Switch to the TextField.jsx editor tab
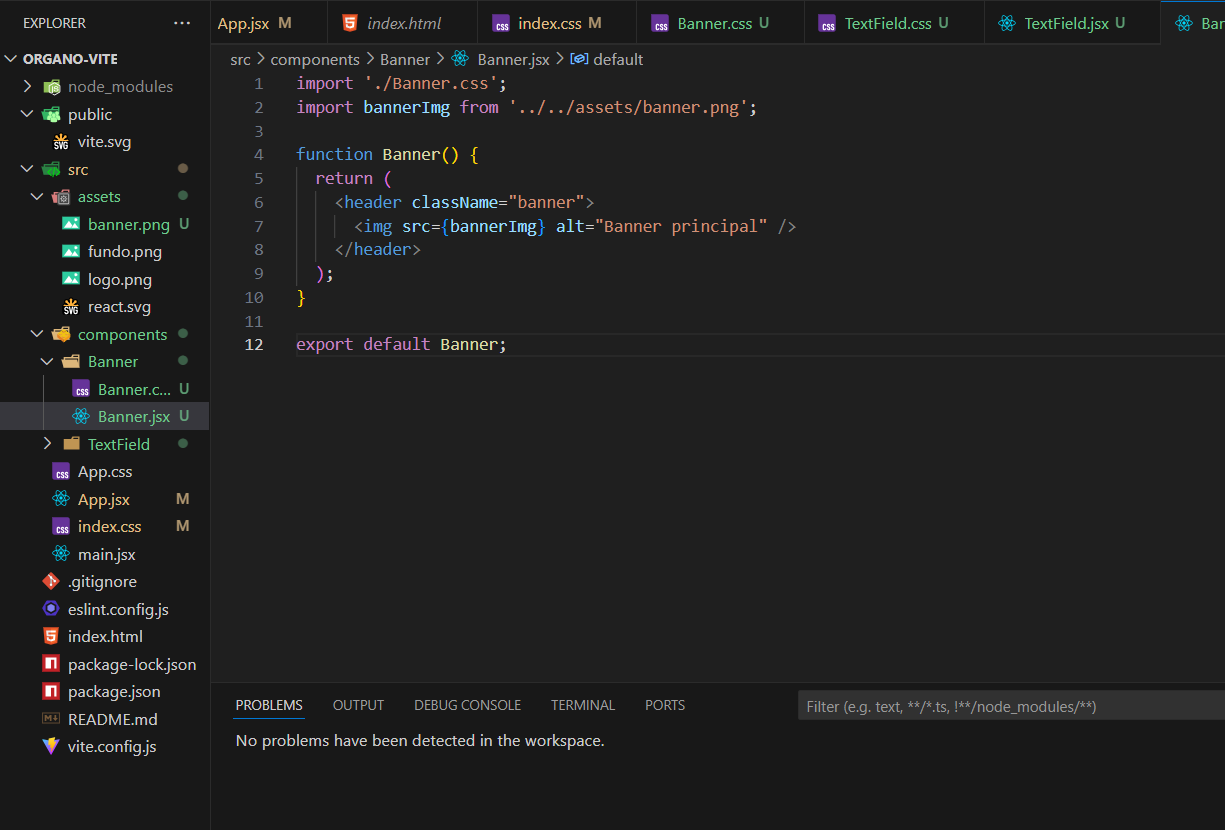Viewport: 1225px width, 830px height. point(1072,23)
